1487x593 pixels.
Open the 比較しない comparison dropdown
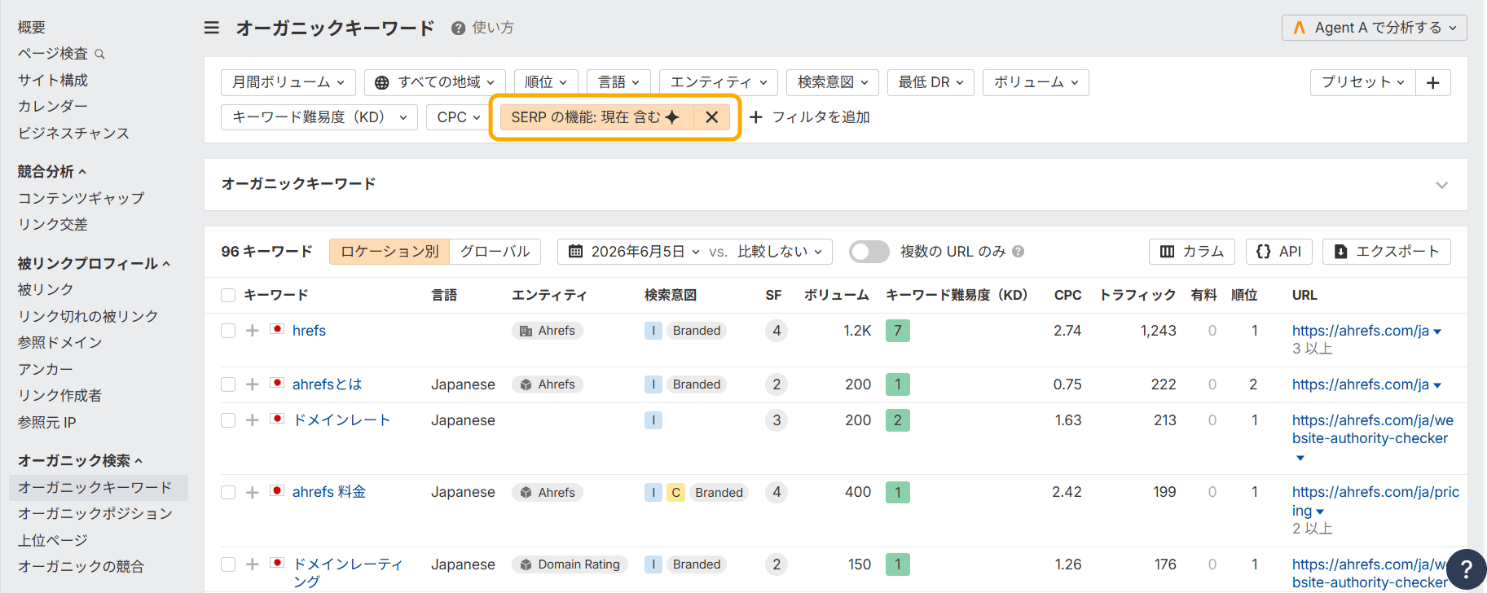click(780, 251)
